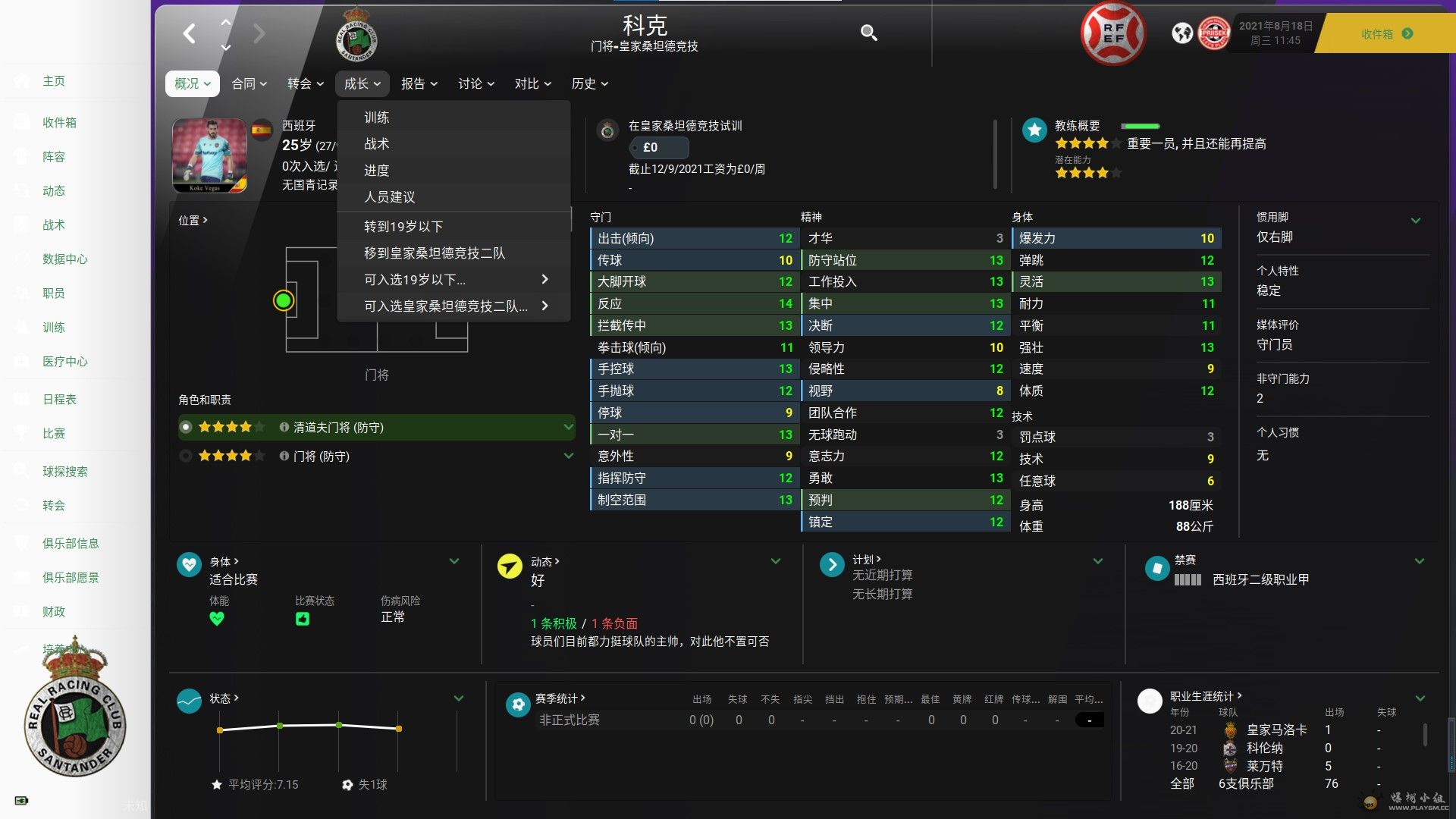Expand the 职业生涯统计 panel chevron
The width and height of the screenshot is (1456, 819).
pyautogui.click(x=1420, y=698)
